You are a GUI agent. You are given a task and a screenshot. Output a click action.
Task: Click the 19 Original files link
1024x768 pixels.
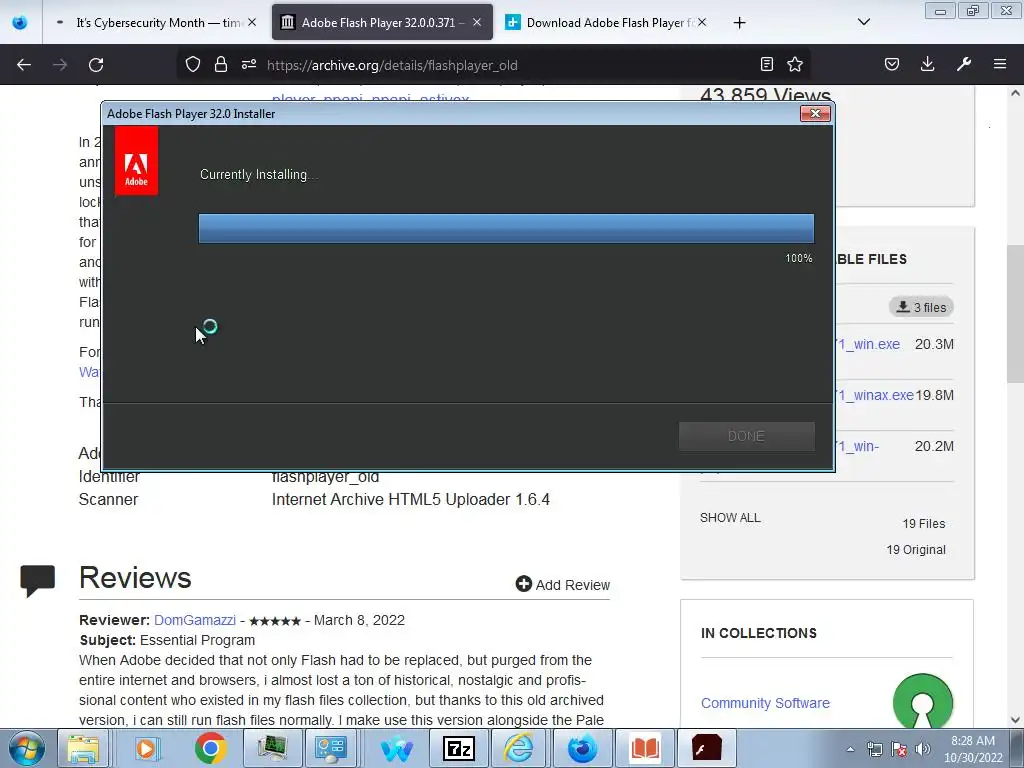click(916, 550)
